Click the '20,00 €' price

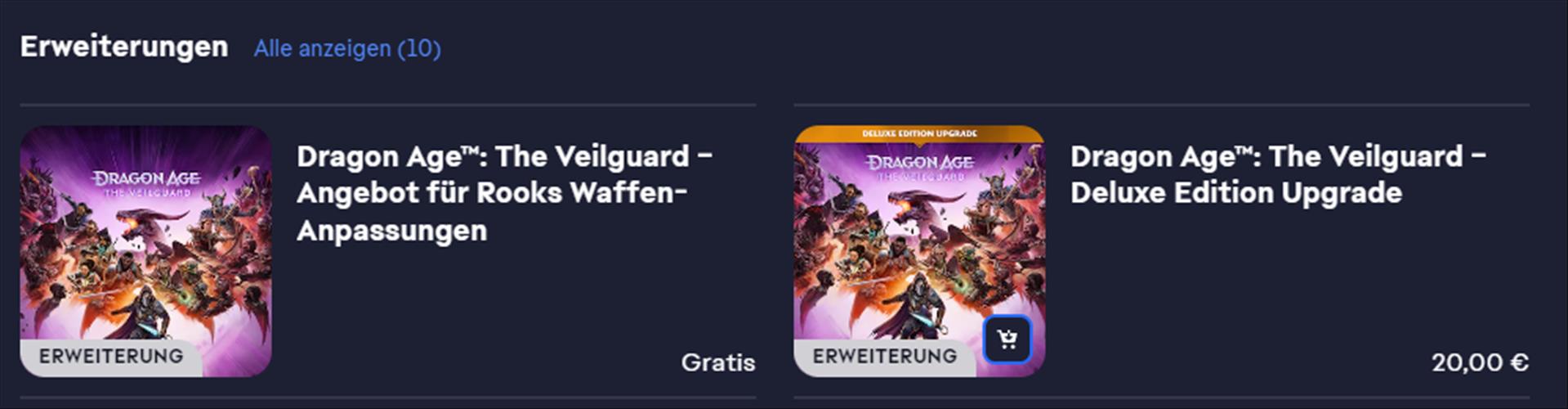pos(1480,362)
